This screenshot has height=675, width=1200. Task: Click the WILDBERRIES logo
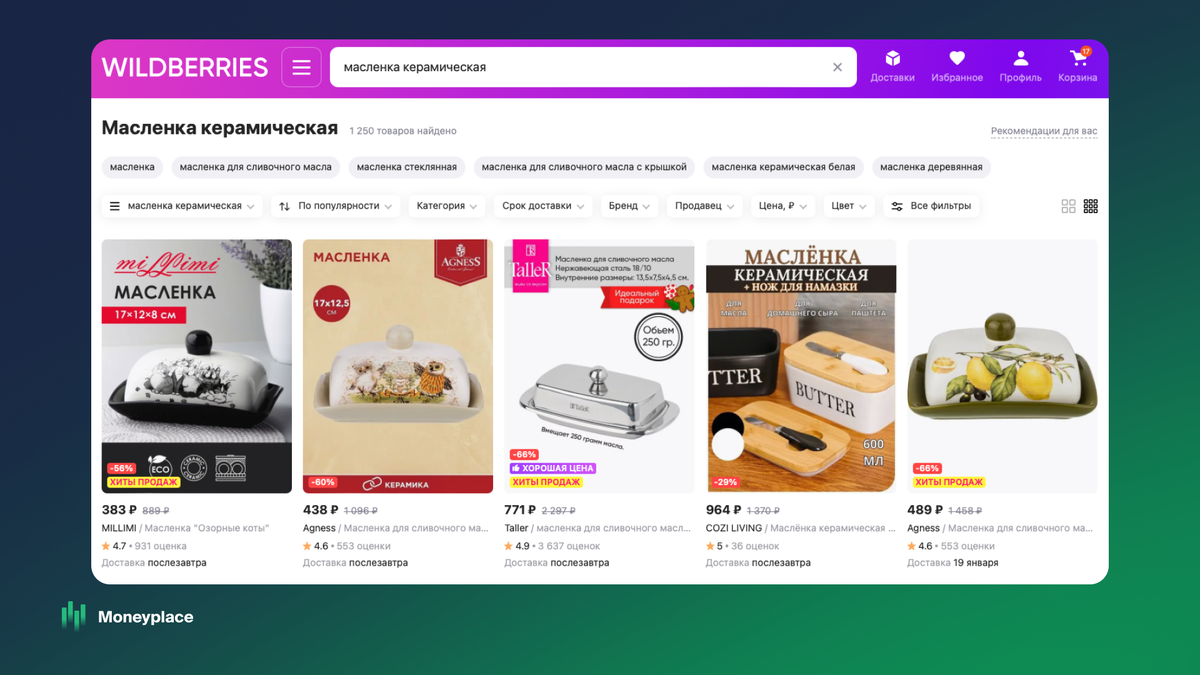click(x=185, y=67)
